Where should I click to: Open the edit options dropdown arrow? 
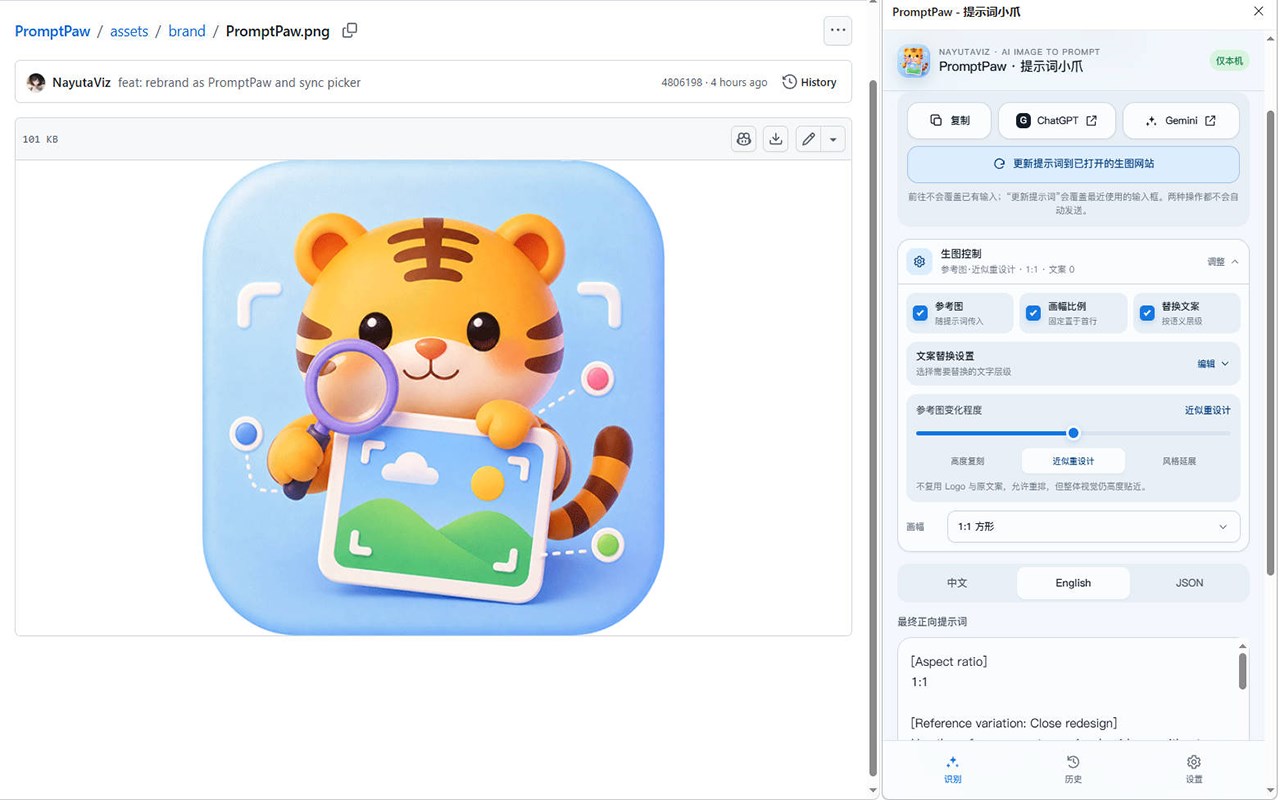tap(834, 139)
